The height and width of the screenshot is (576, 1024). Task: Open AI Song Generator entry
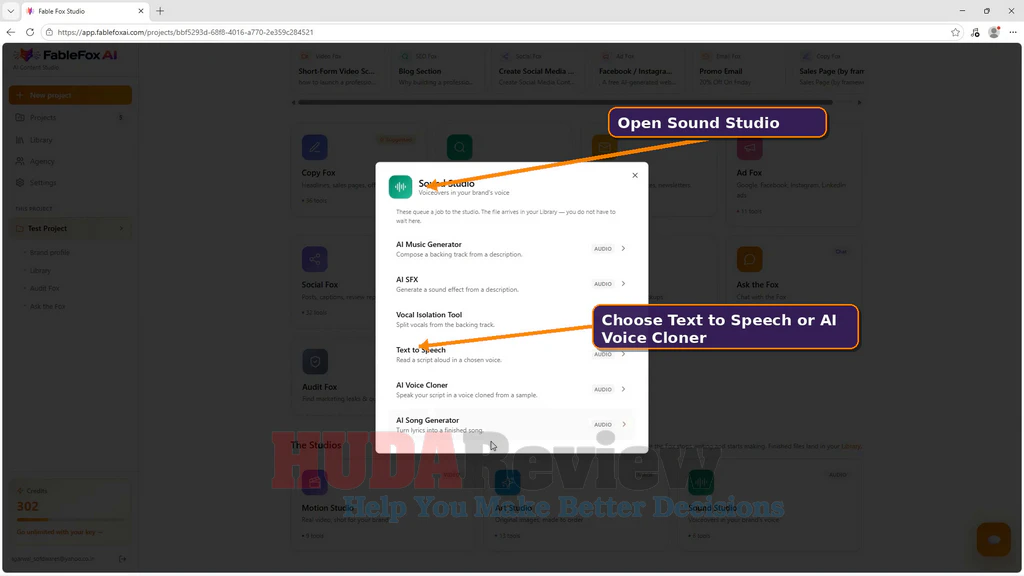[511, 425]
